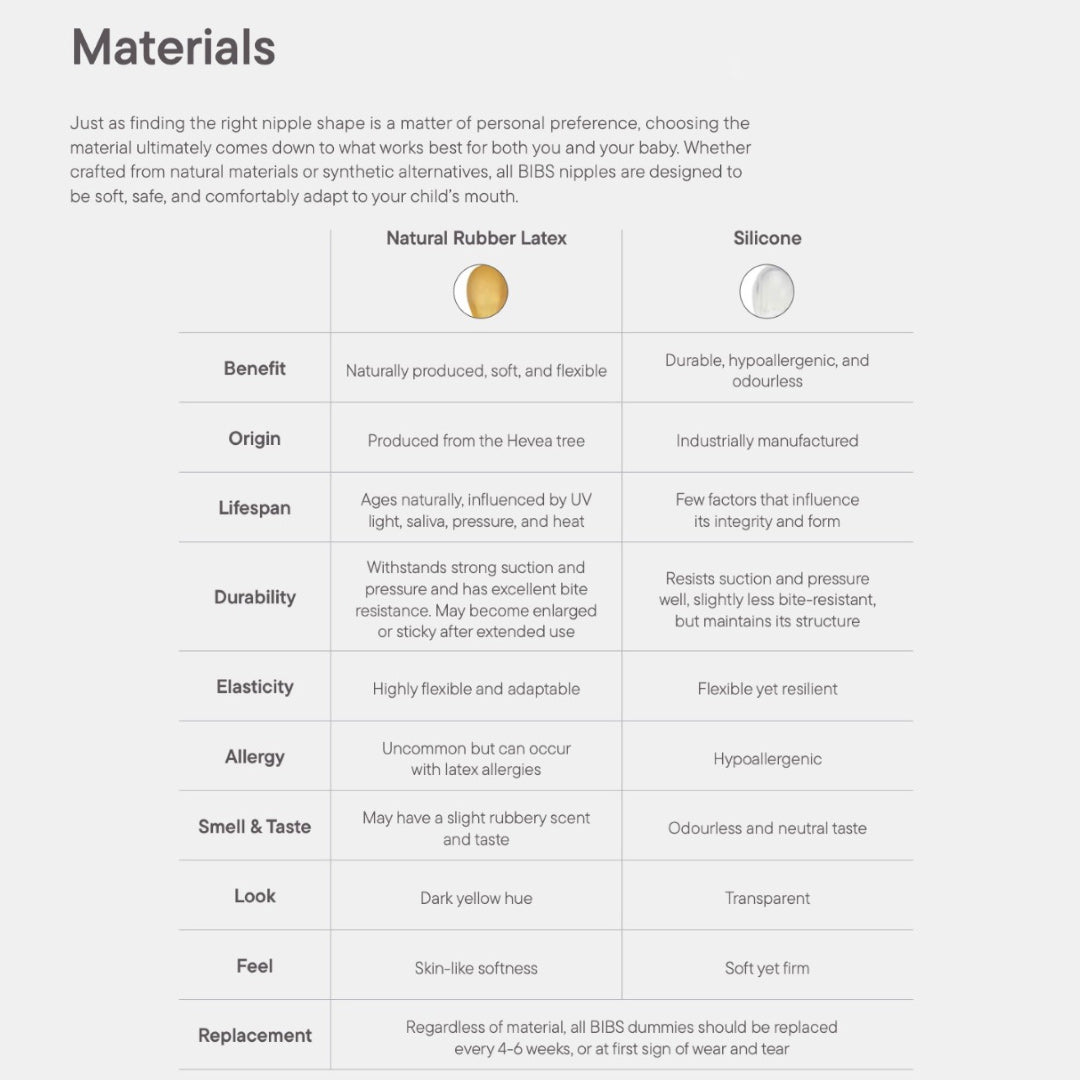The height and width of the screenshot is (1080, 1080).
Task: Click the Origin row label
Action: click(255, 438)
